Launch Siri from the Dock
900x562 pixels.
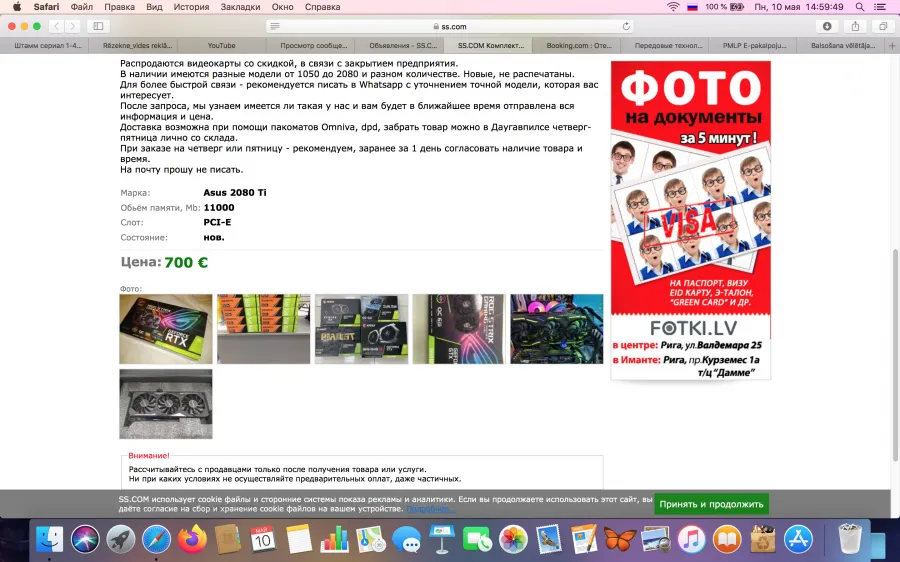coord(86,540)
